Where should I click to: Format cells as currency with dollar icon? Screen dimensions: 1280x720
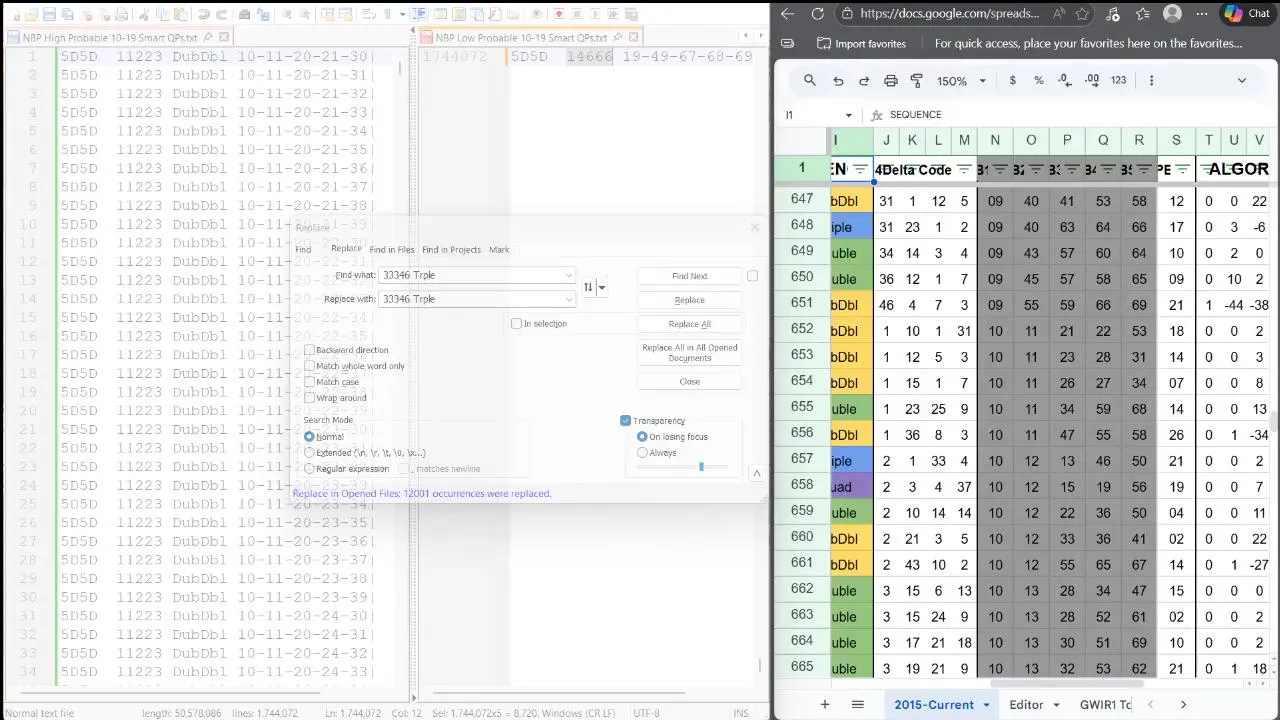(x=1013, y=81)
